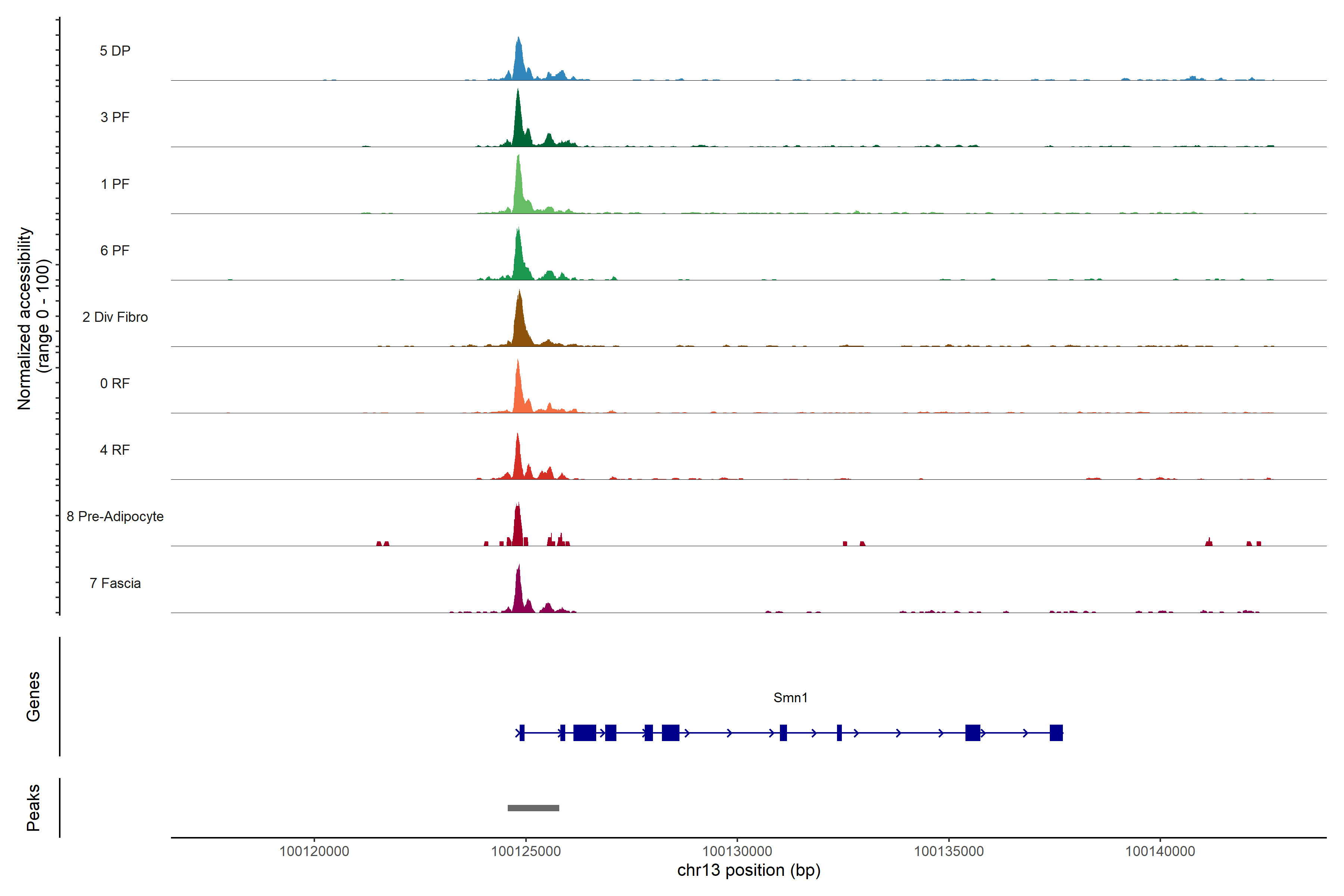Click the 100125000 axis tick label
The height and width of the screenshot is (896, 1344).
click(526, 852)
